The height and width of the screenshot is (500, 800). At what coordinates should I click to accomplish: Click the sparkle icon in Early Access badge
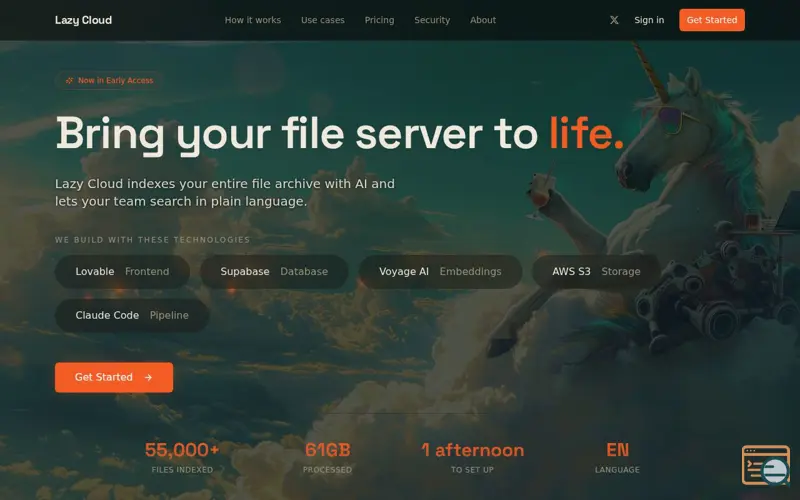tap(69, 81)
